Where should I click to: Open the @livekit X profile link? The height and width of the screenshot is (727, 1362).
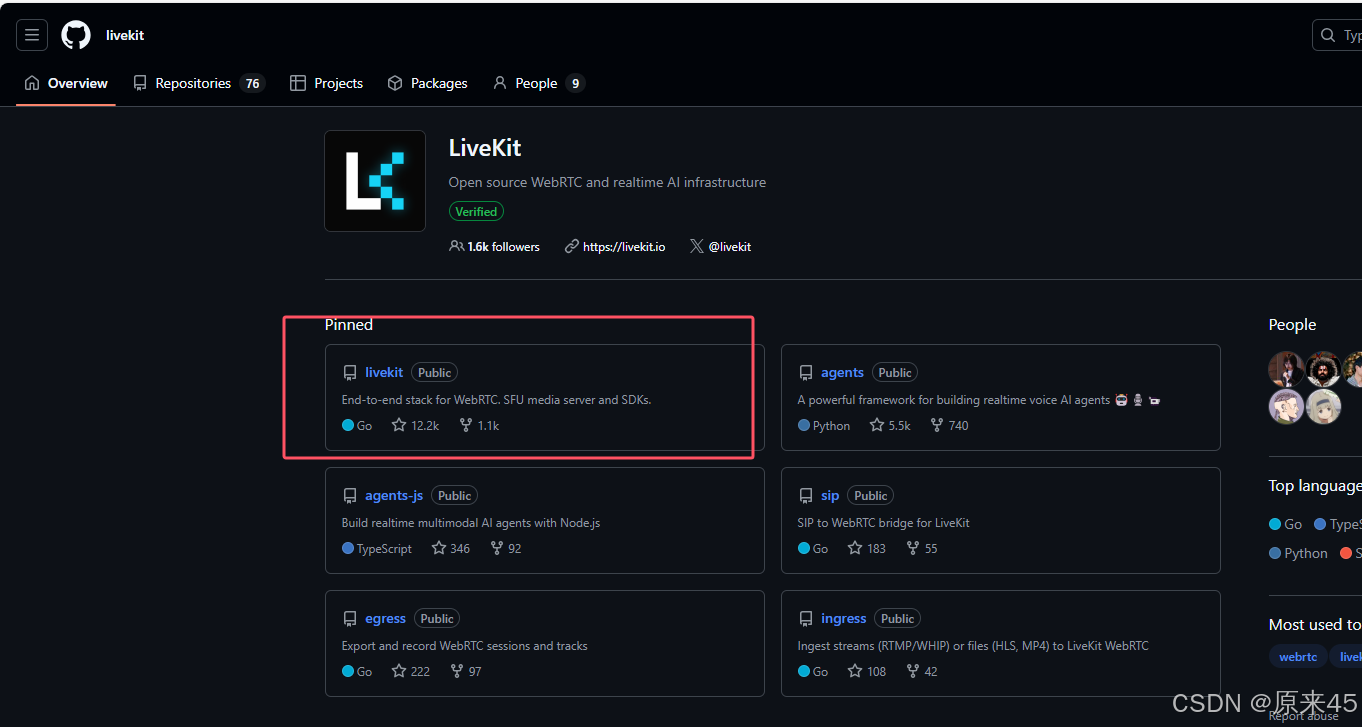730,246
